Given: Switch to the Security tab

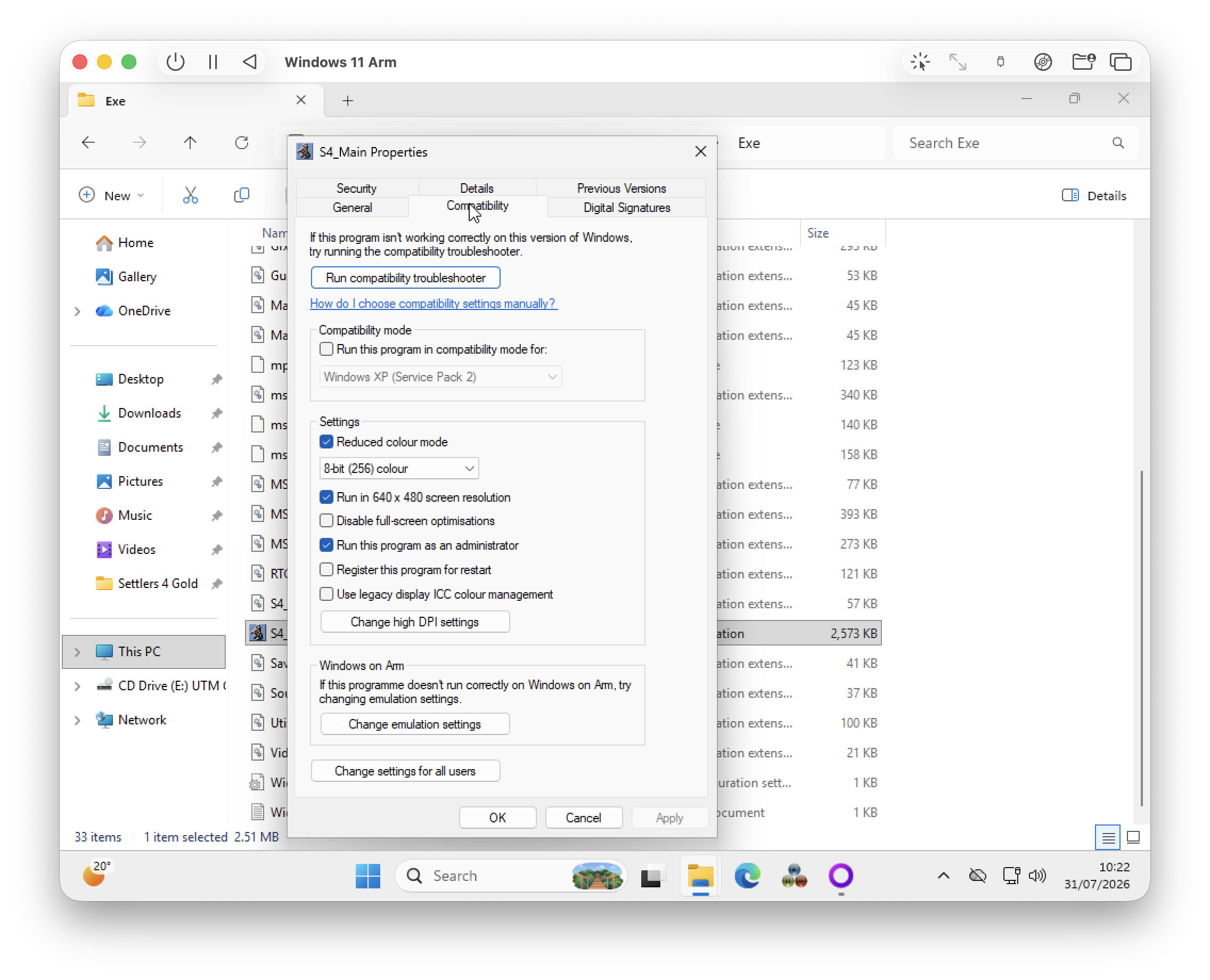Looking at the screenshot, I should click(356, 188).
